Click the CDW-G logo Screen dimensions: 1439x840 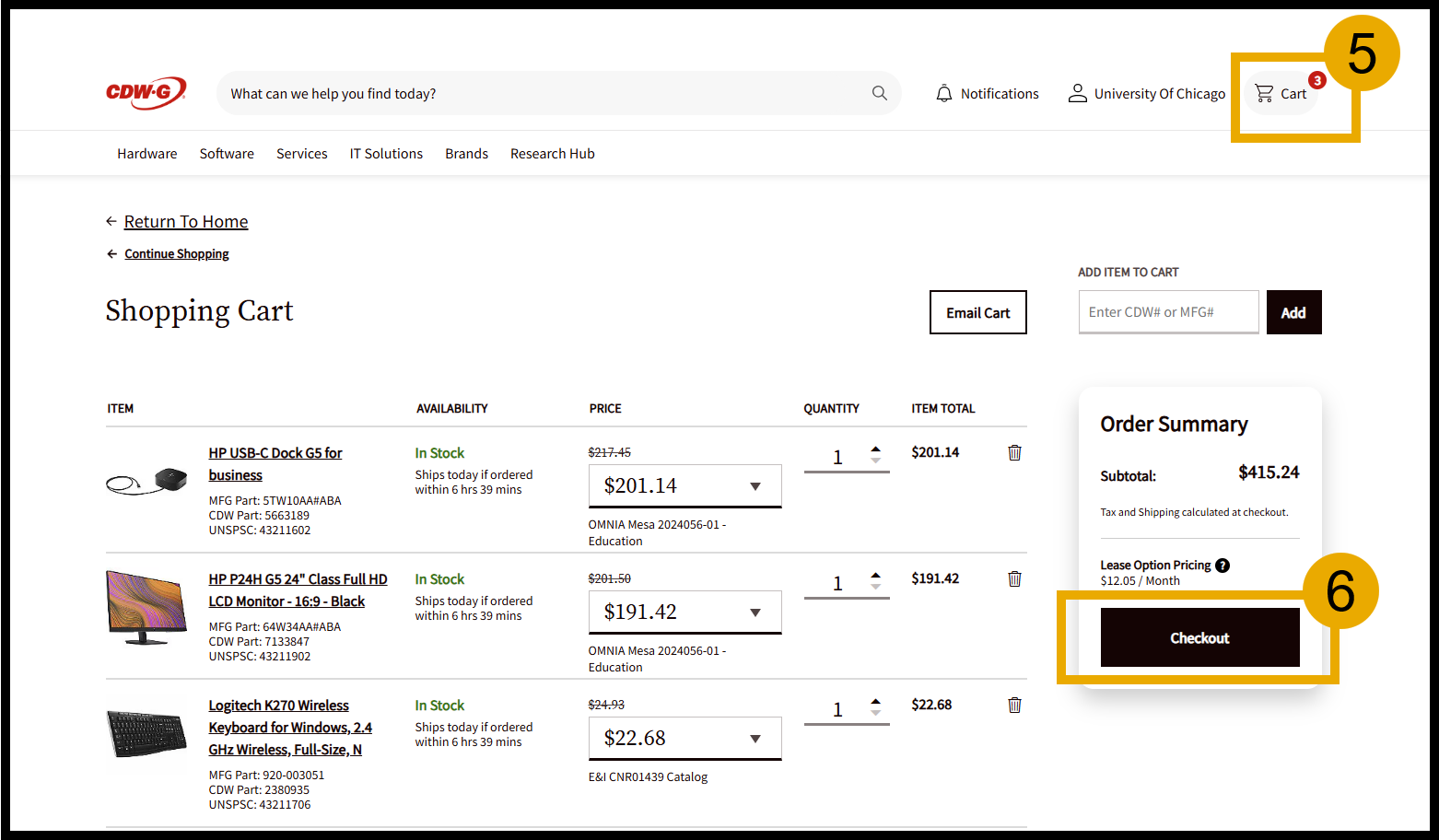pos(146,93)
